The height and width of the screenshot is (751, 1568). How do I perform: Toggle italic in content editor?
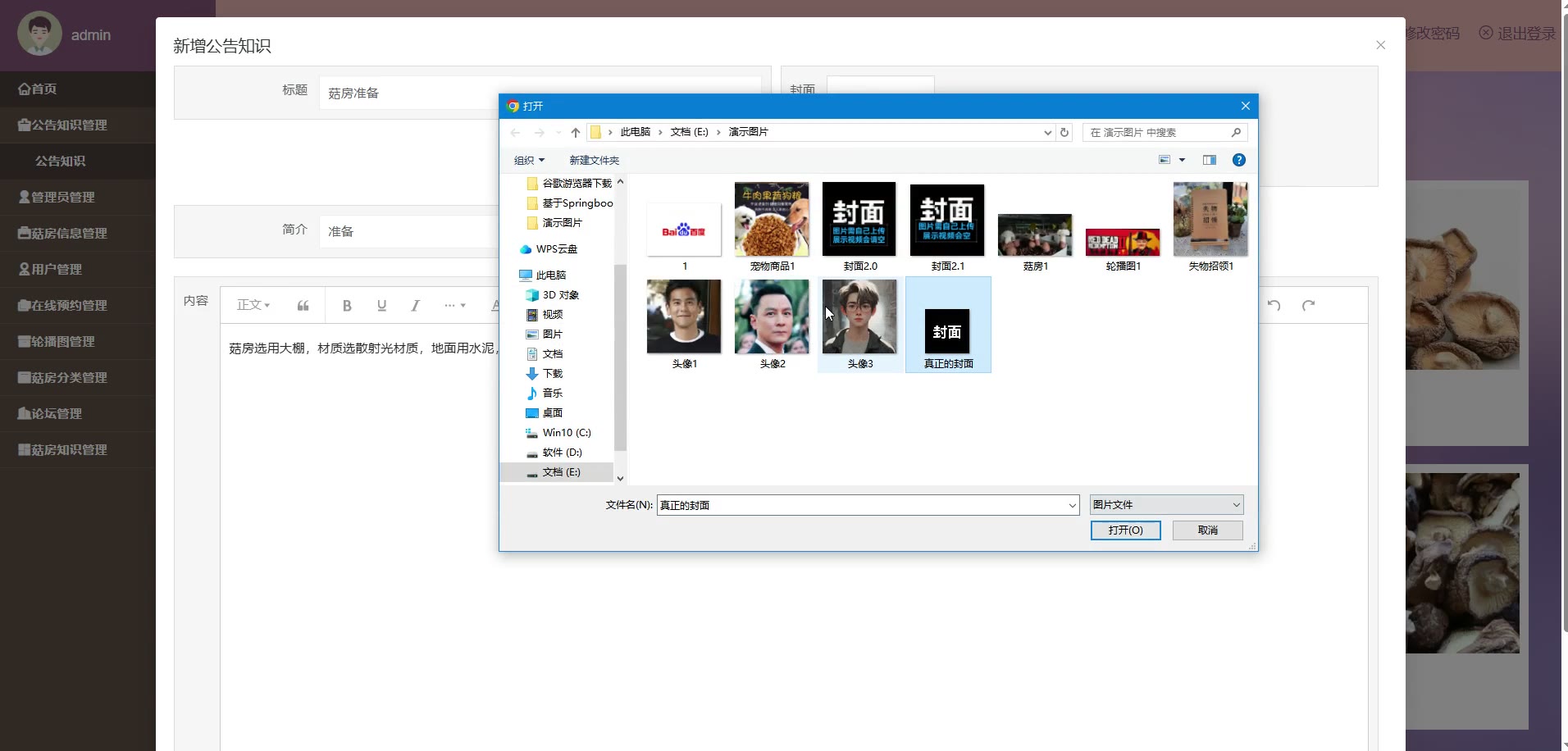coord(416,306)
